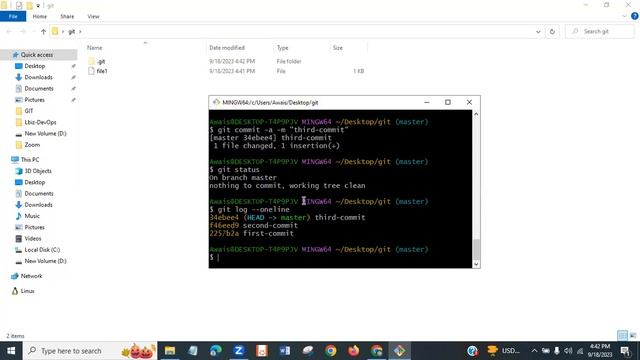
Task: Show hidden system tray icons
Action: pyautogui.click(x=534, y=351)
